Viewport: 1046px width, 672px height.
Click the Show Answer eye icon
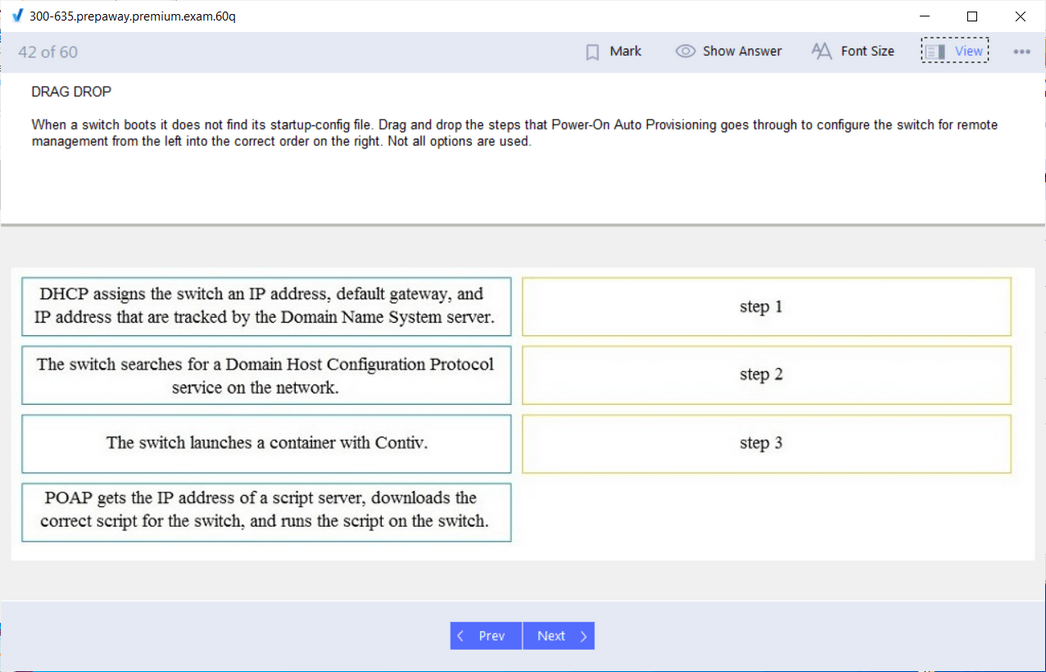tap(685, 51)
